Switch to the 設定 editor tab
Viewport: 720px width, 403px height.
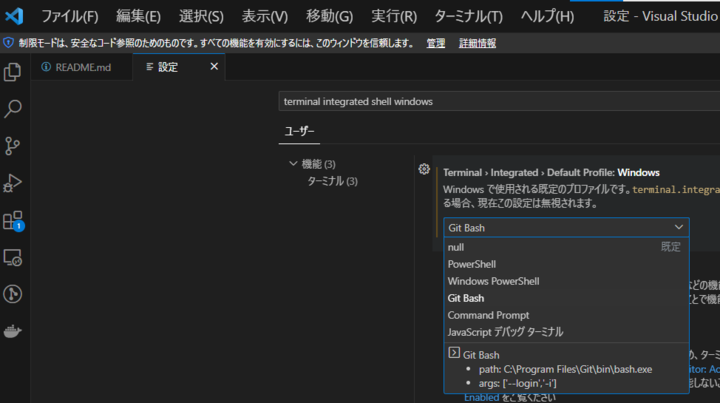click(x=179, y=67)
